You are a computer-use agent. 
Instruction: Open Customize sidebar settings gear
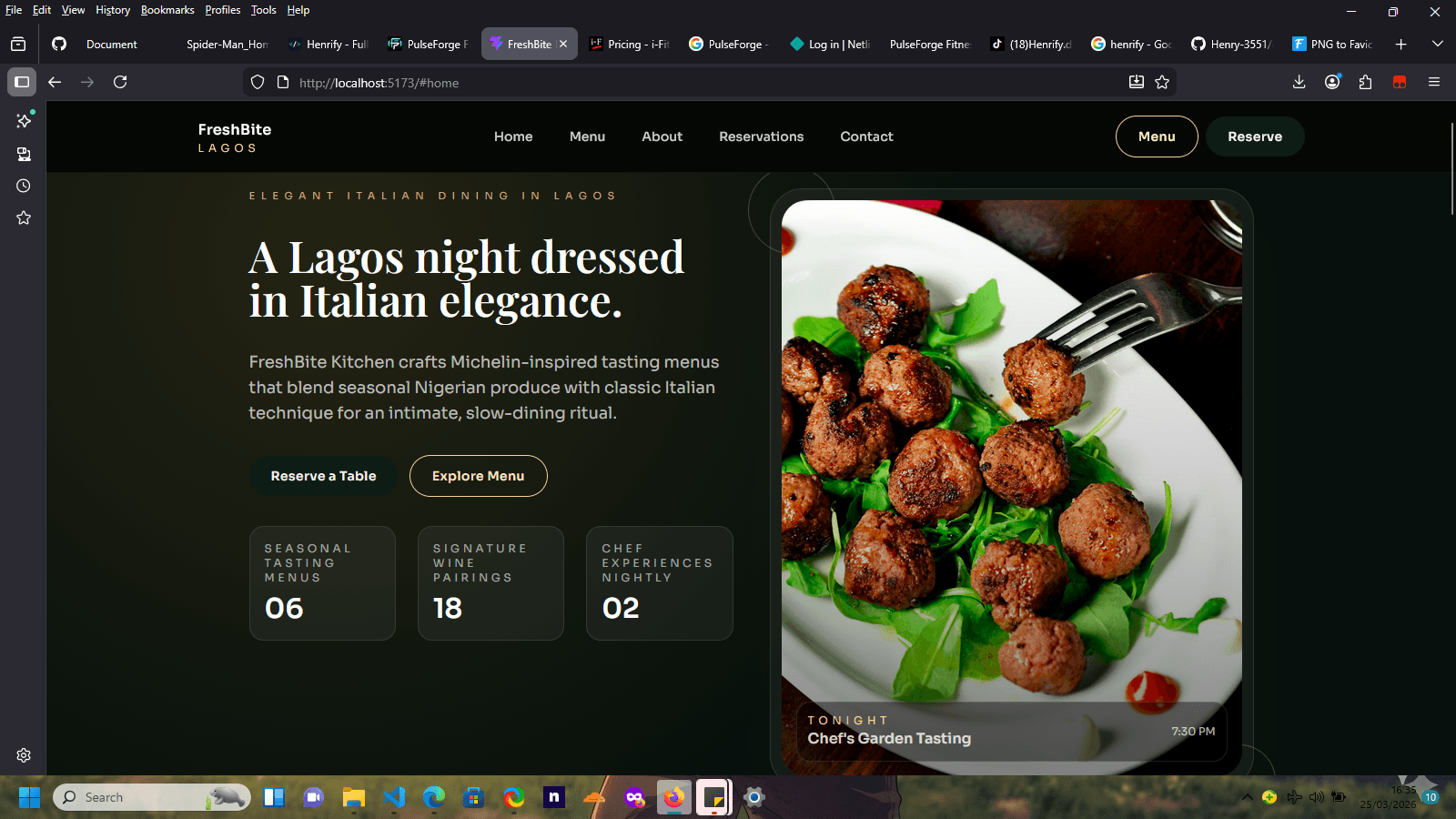pyautogui.click(x=24, y=755)
